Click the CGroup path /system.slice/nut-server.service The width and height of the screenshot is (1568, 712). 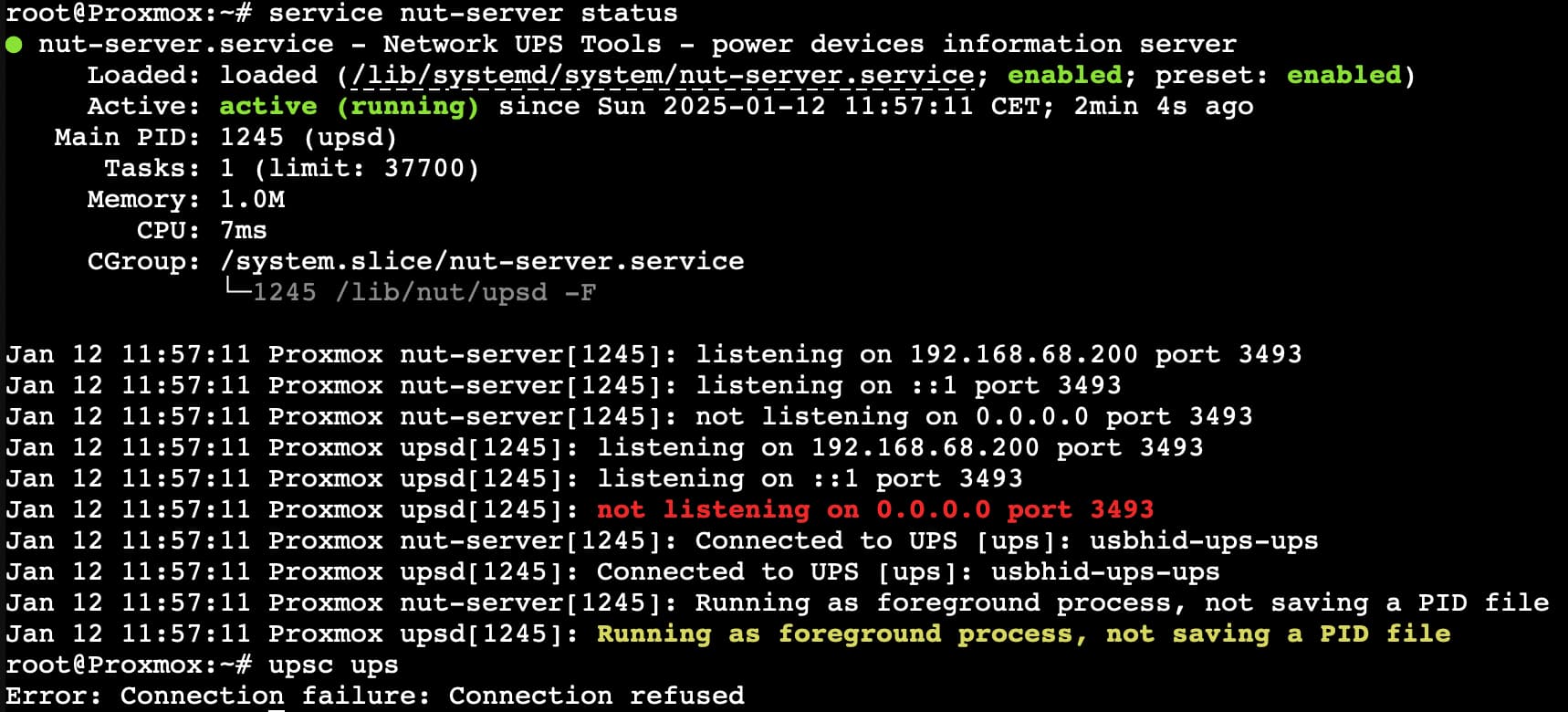(482, 262)
